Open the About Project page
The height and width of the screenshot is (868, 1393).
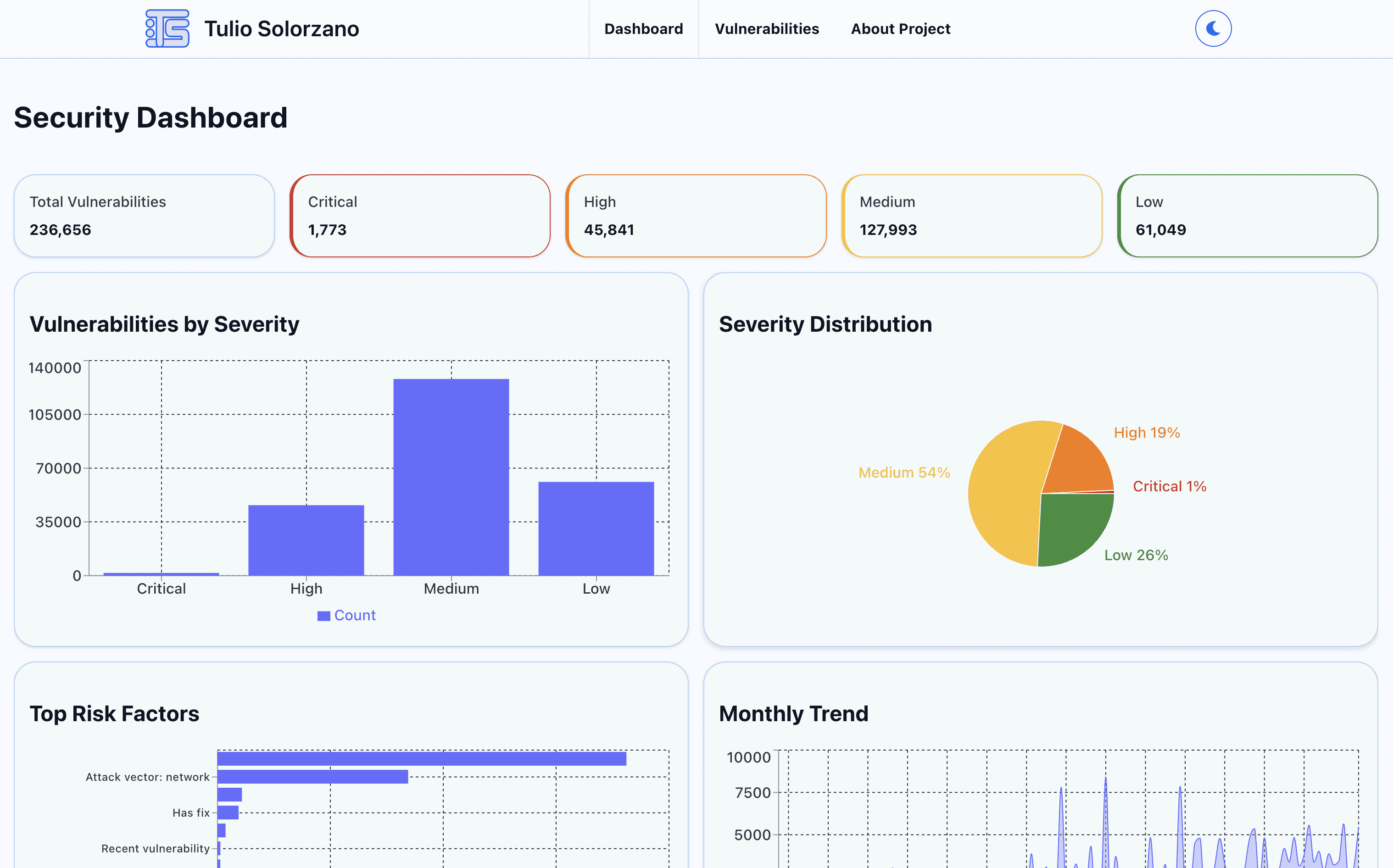(x=900, y=28)
